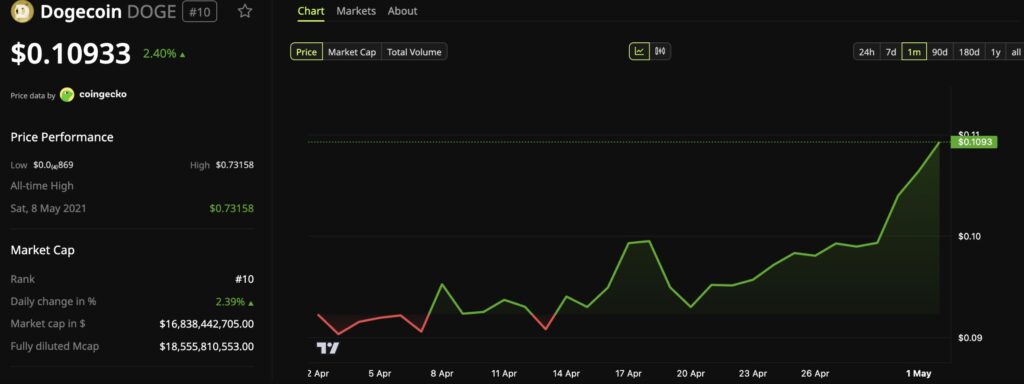Select the Price chart mode
1024x384 pixels.
[306, 52]
